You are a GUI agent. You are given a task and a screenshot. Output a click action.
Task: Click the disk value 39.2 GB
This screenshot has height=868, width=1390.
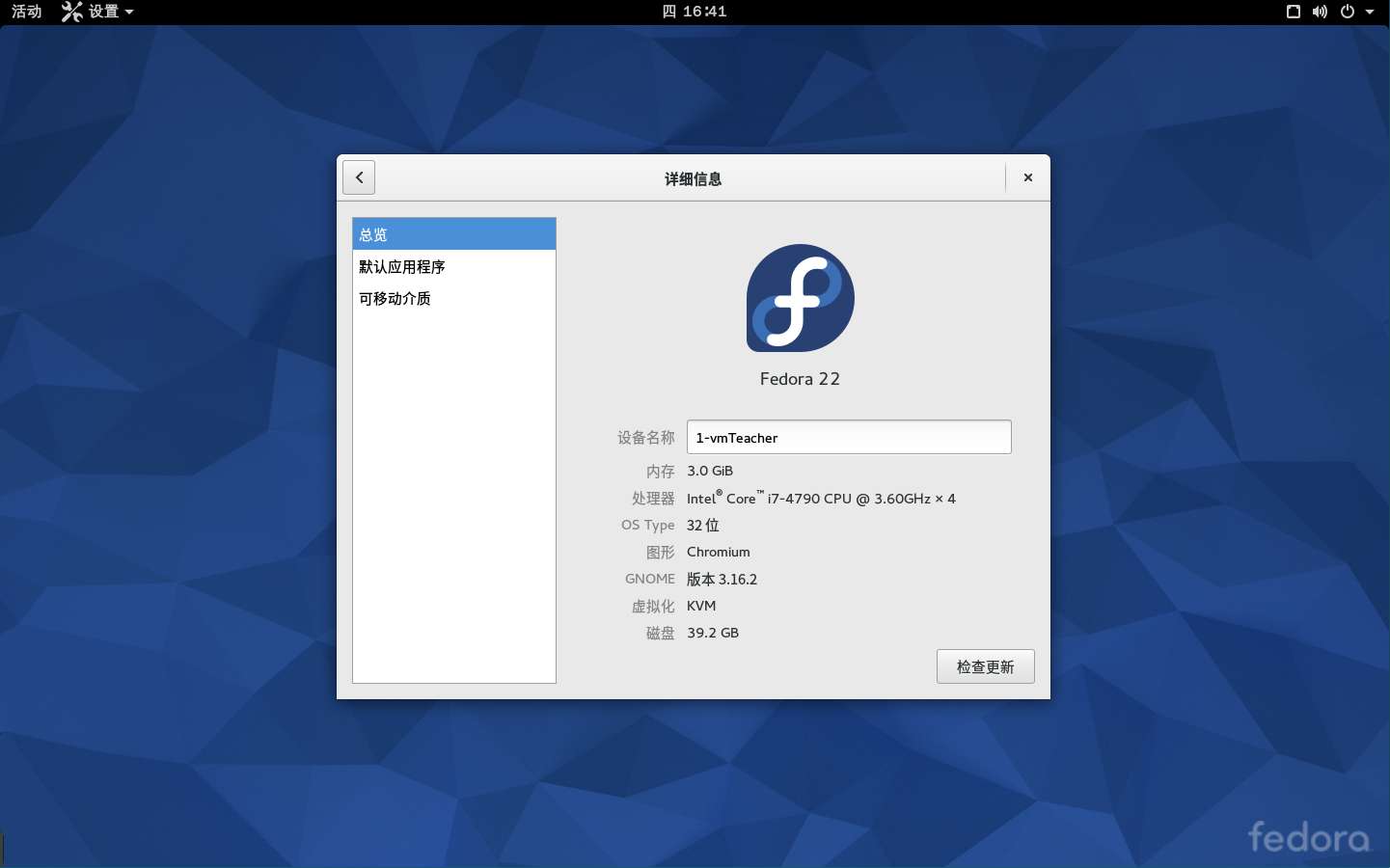pos(713,633)
